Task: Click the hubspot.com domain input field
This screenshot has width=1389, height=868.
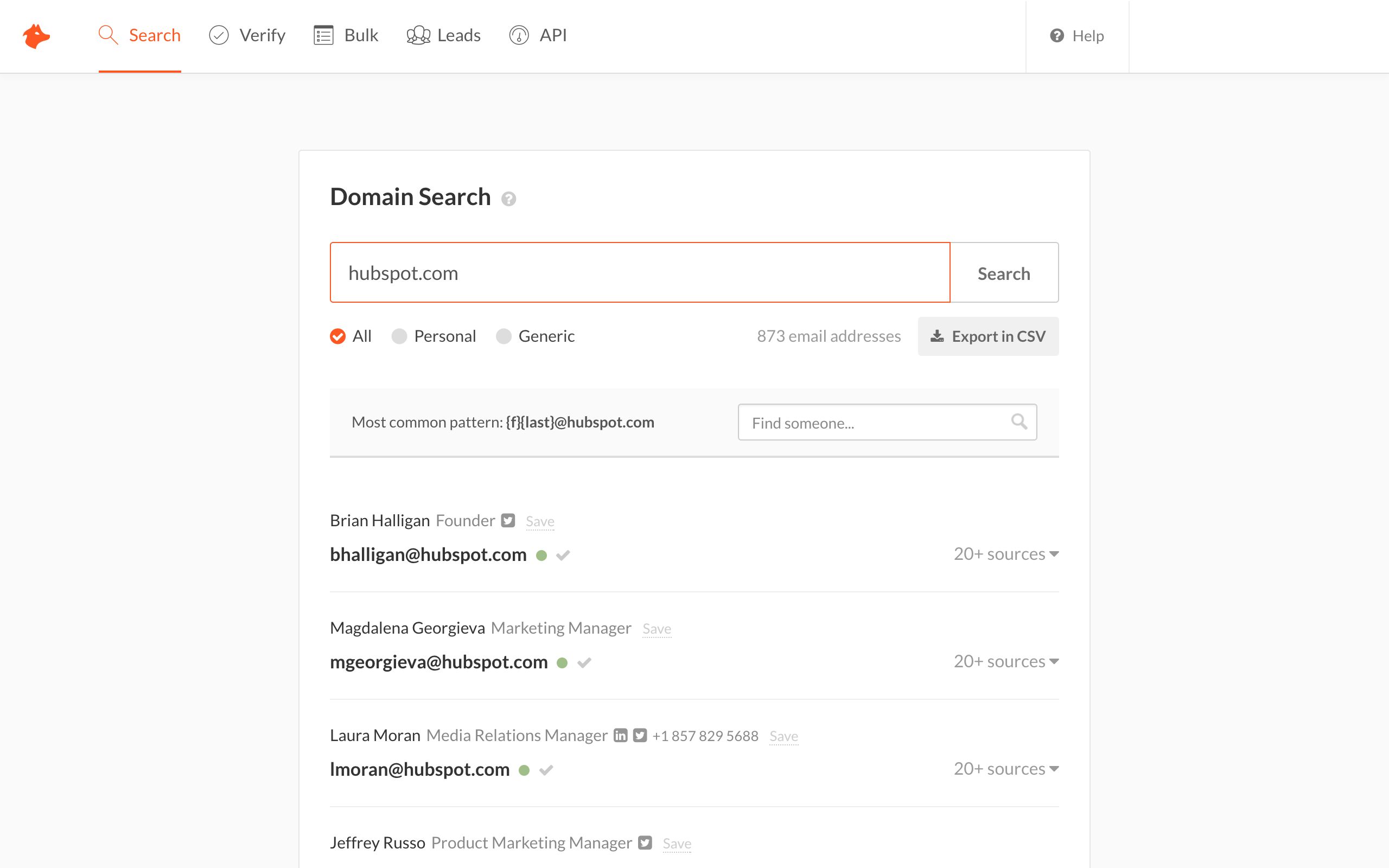Action: coord(640,273)
